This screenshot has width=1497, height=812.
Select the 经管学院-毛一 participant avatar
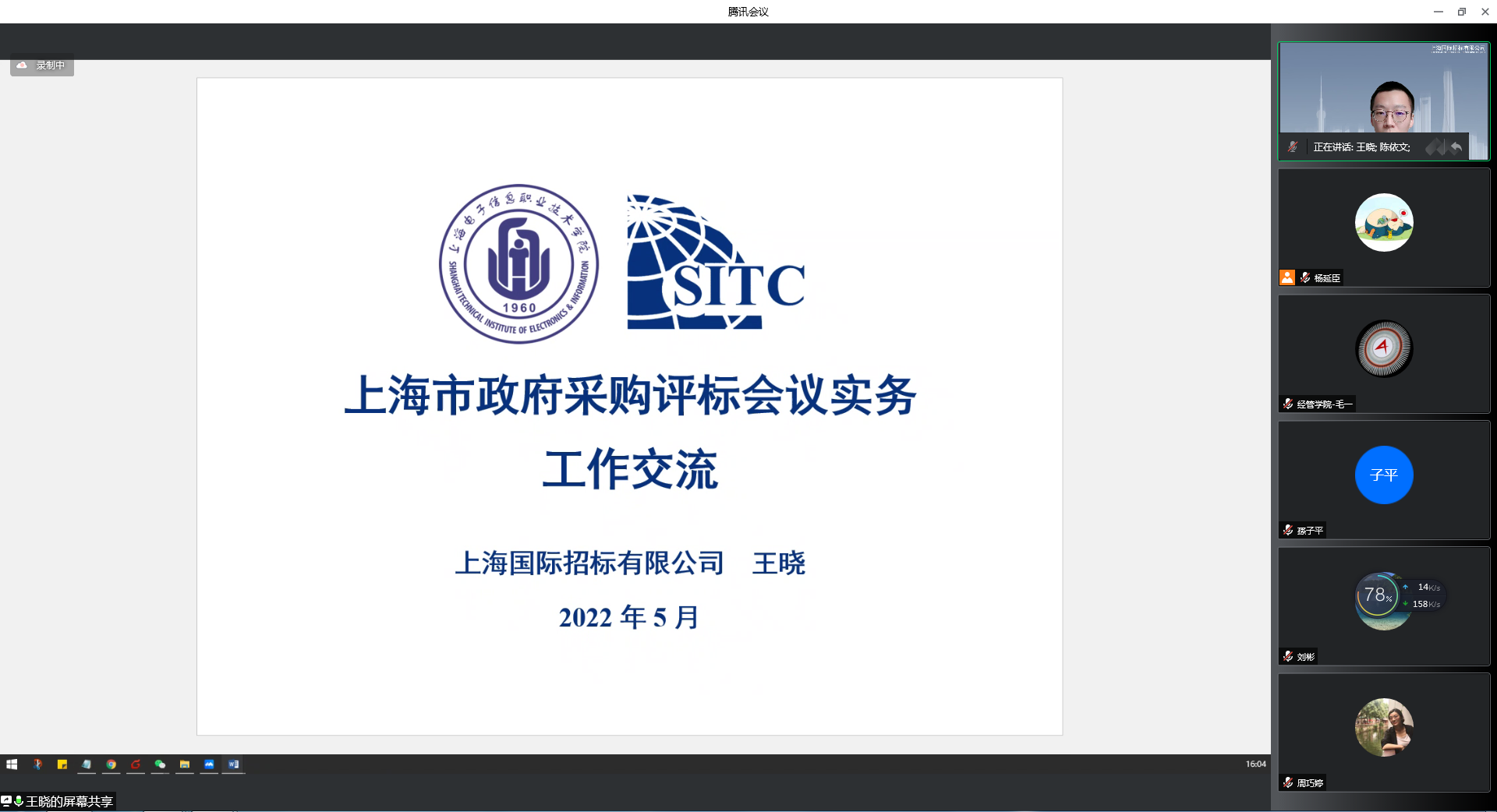[x=1384, y=348]
